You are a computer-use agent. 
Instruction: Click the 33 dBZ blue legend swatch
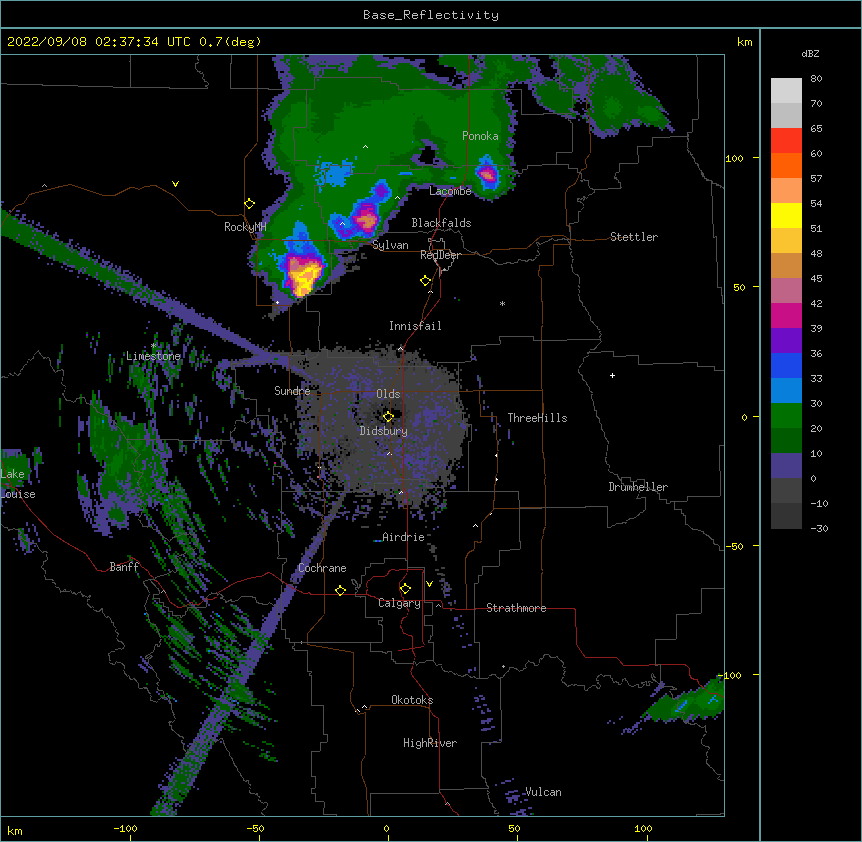tap(786, 365)
